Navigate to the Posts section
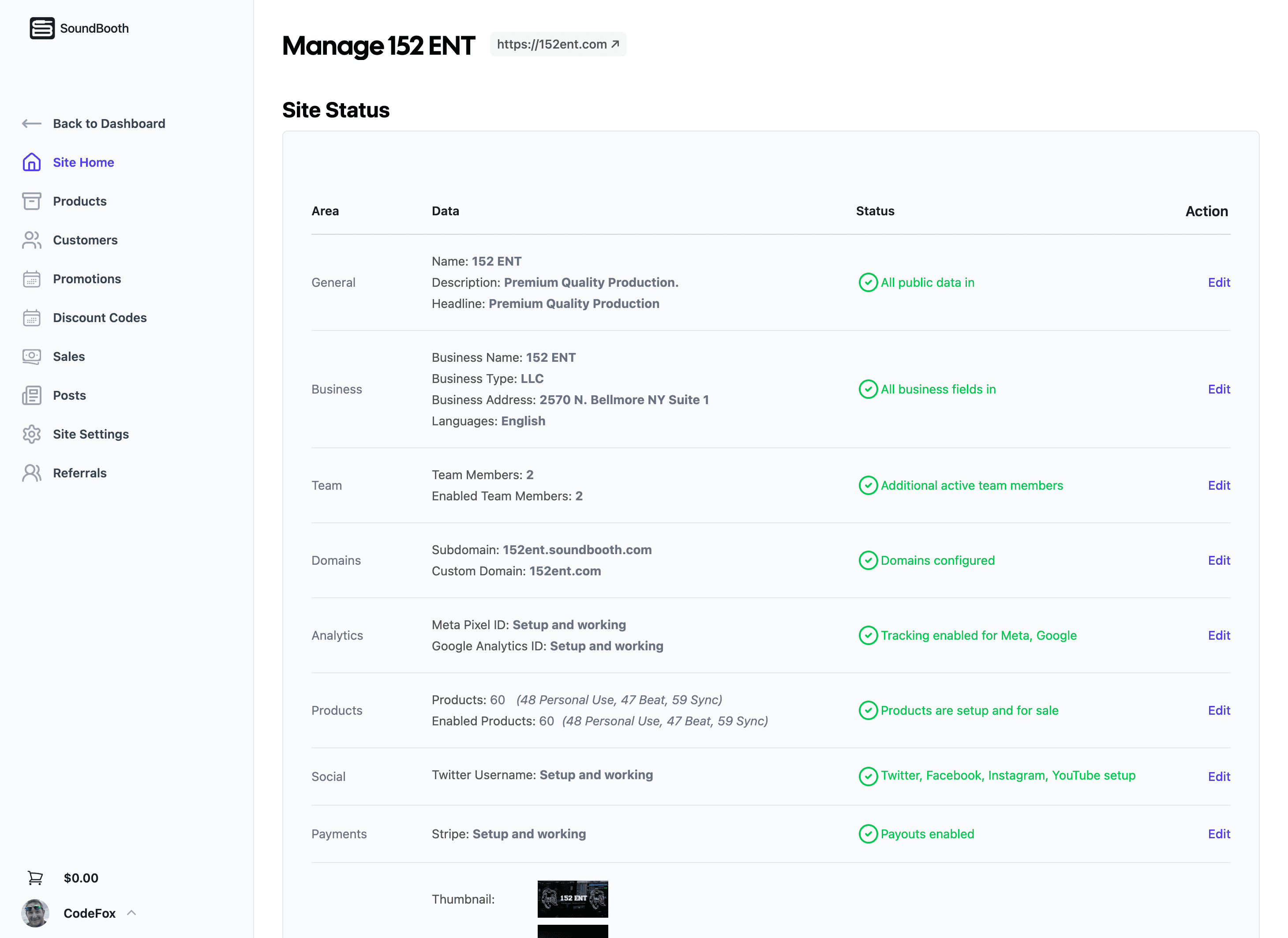The height and width of the screenshot is (938, 1288). click(69, 395)
